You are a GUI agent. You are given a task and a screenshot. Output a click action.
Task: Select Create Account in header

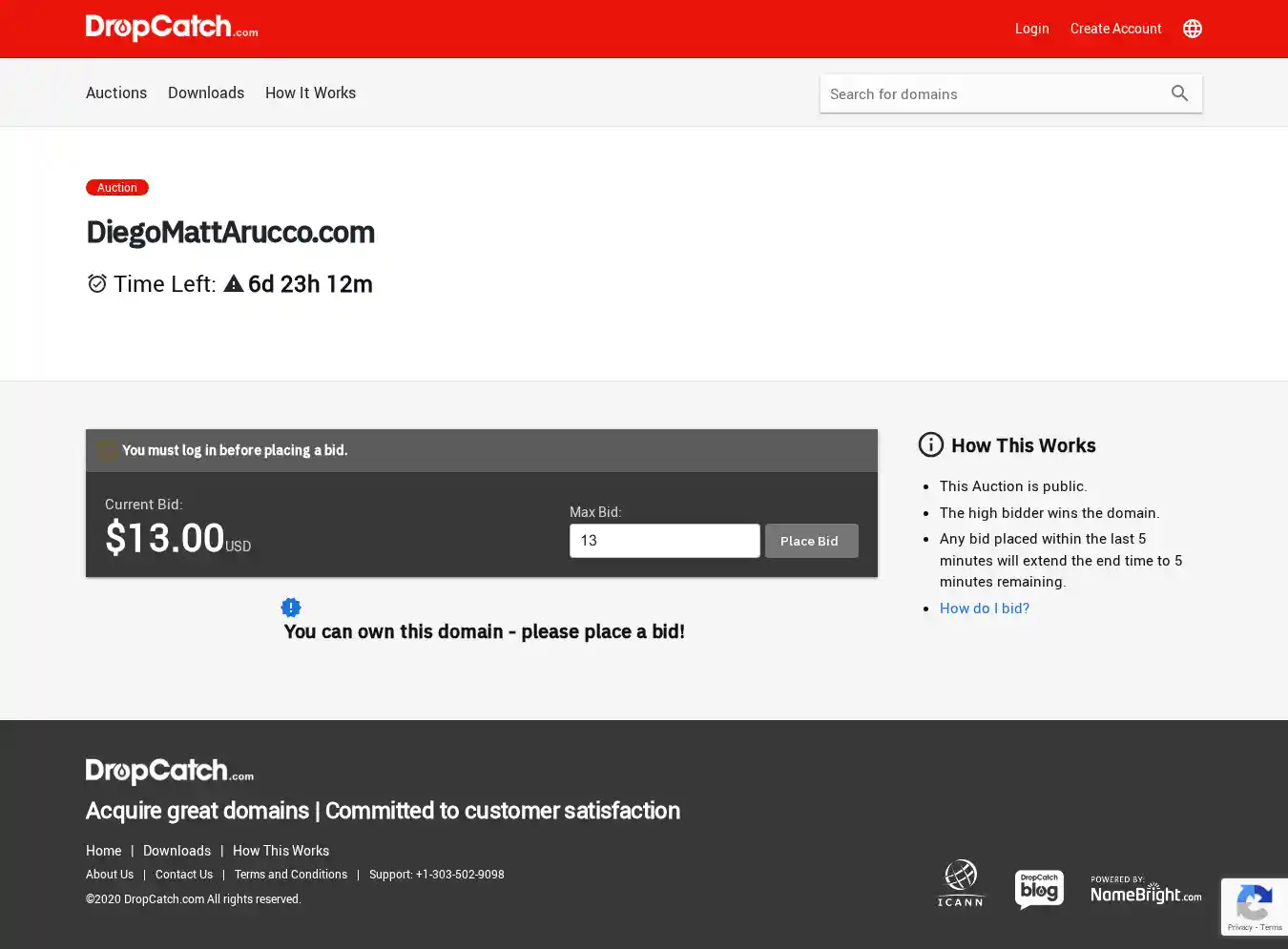pyautogui.click(x=1115, y=29)
